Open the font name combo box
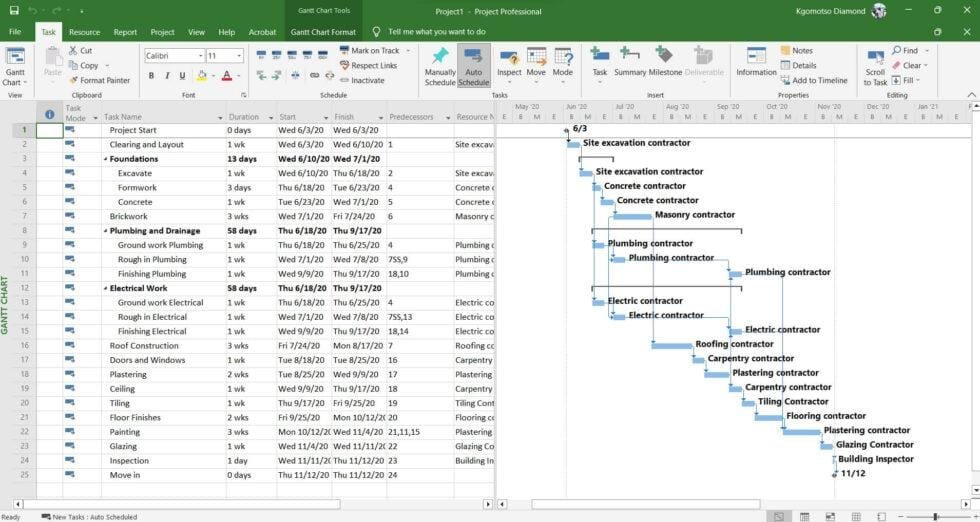Screen dimensions: 980x522 click(x=174, y=56)
